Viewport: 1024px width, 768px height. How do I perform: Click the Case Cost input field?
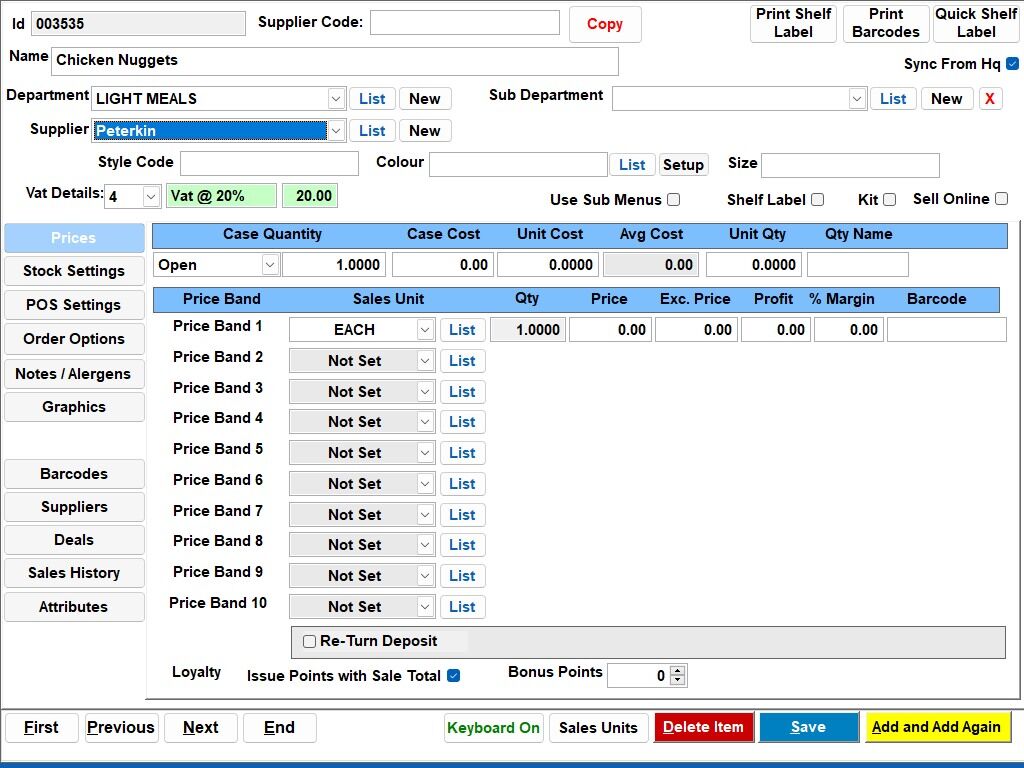(442, 264)
